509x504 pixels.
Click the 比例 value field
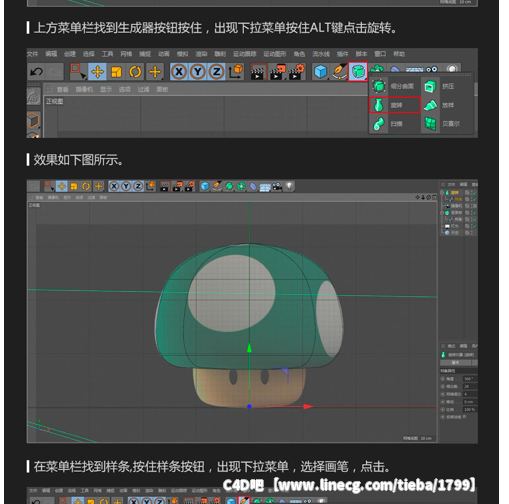(469, 409)
